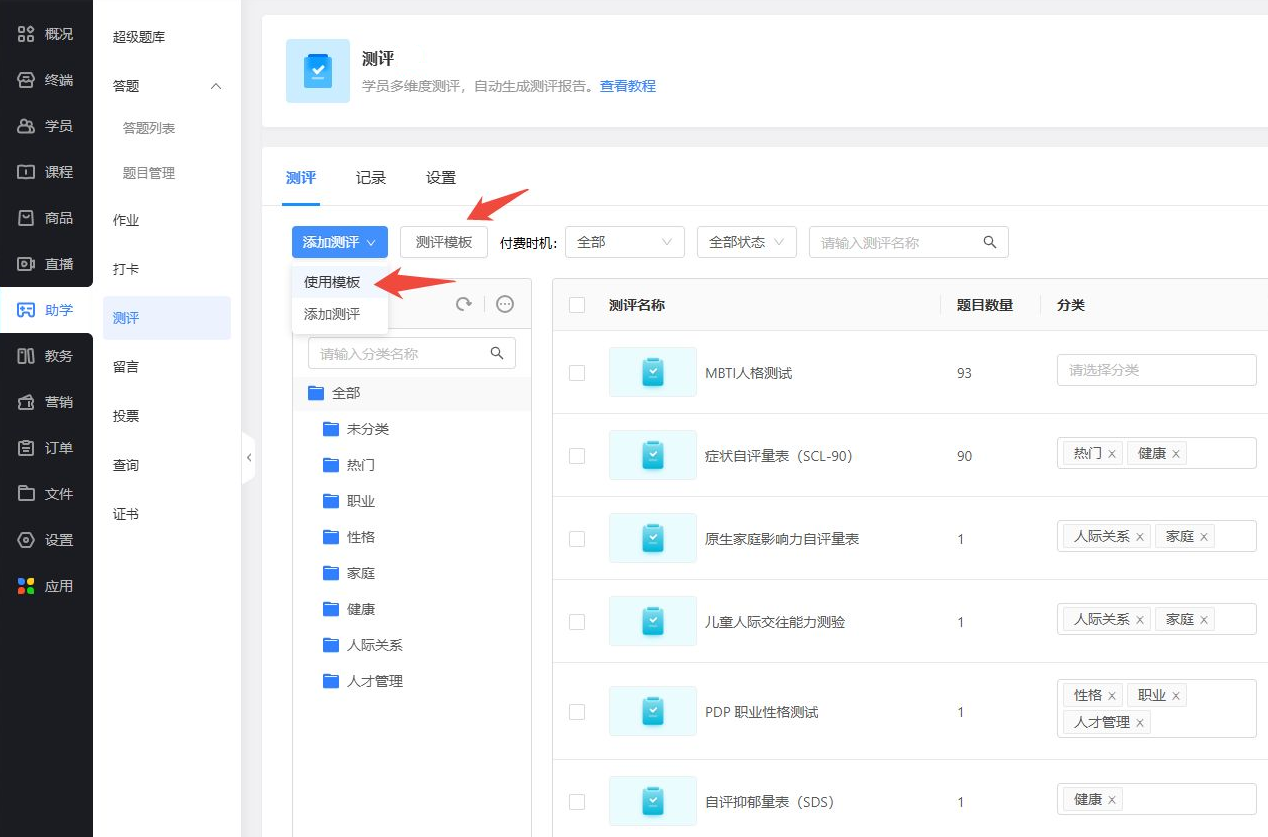Open the 营销 marketing section
1268x837 pixels.
[x=46, y=402]
